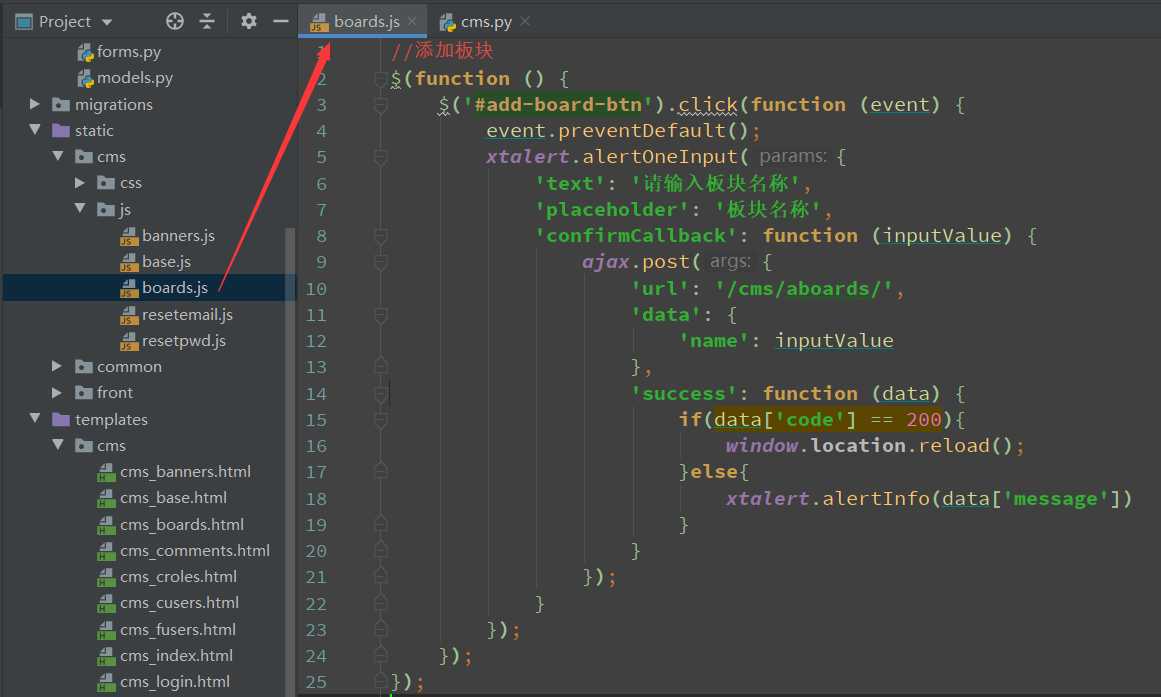The image size is (1161, 697).
Task: Expand the css folder
Action: click(x=80, y=183)
